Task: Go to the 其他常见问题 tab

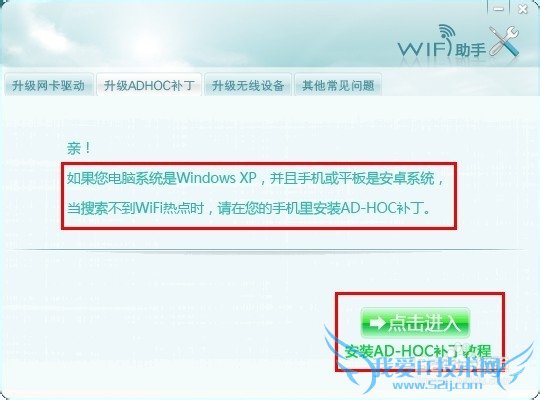Action: (x=338, y=85)
